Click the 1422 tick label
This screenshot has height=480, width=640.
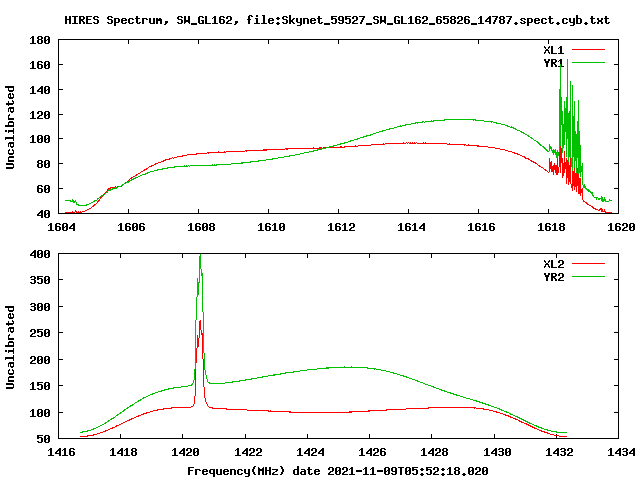[x=248, y=452]
